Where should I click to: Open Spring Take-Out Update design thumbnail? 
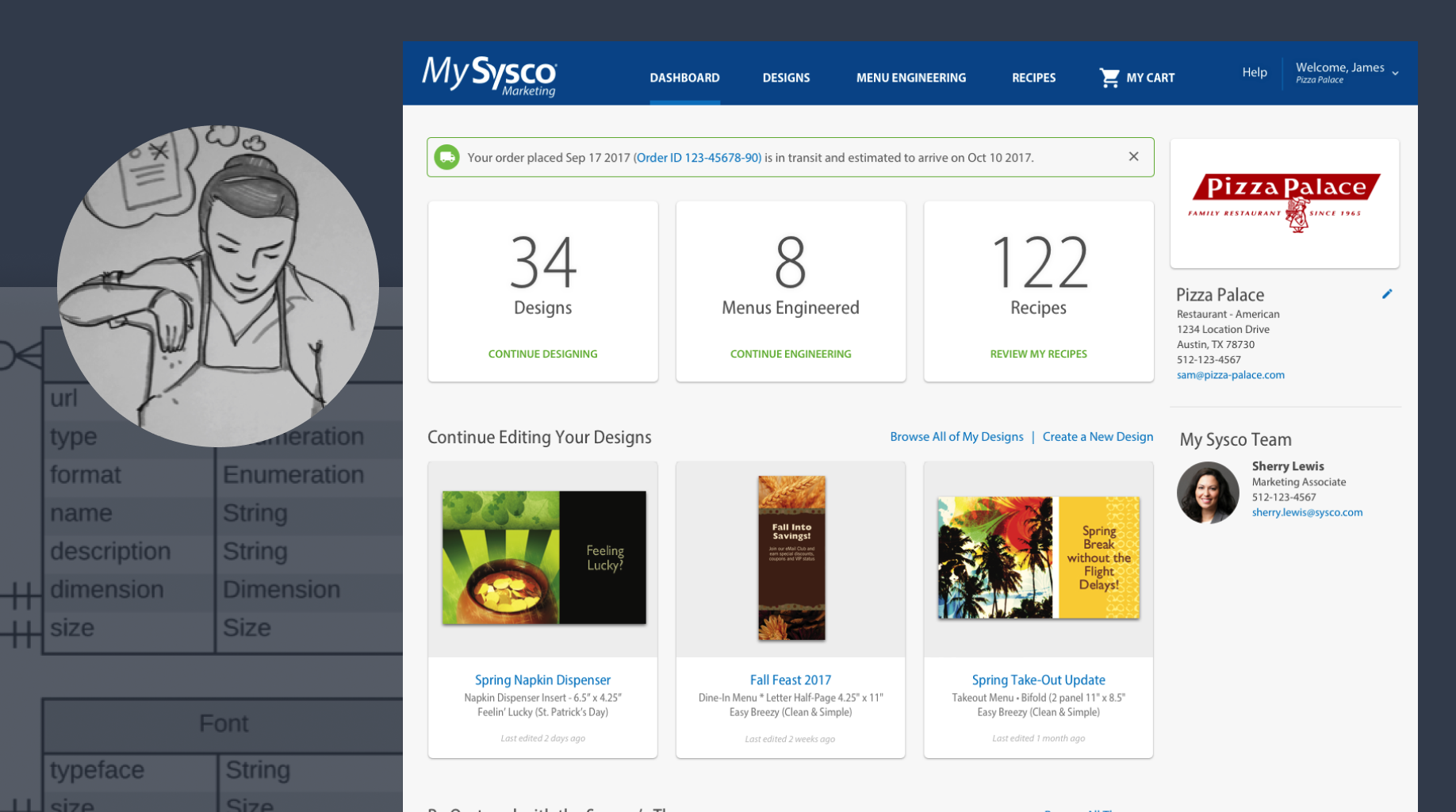[1039, 557]
